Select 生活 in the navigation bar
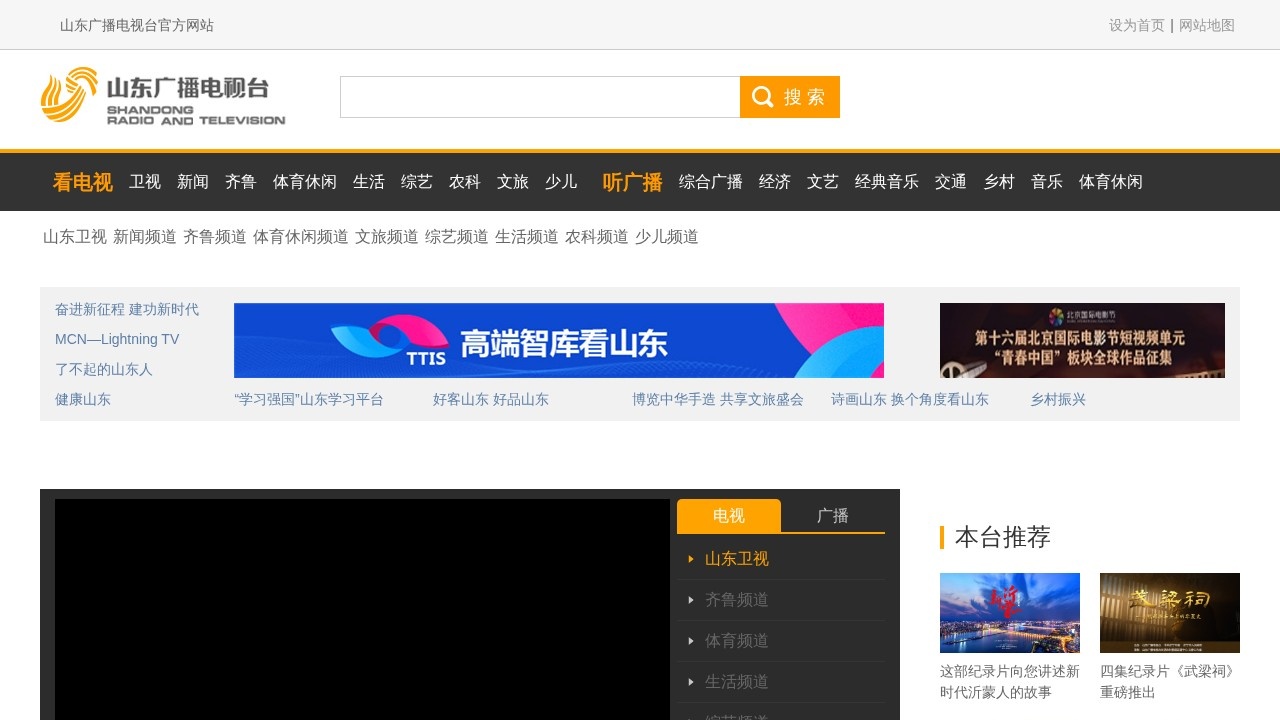1280x720 pixels. coord(369,182)
